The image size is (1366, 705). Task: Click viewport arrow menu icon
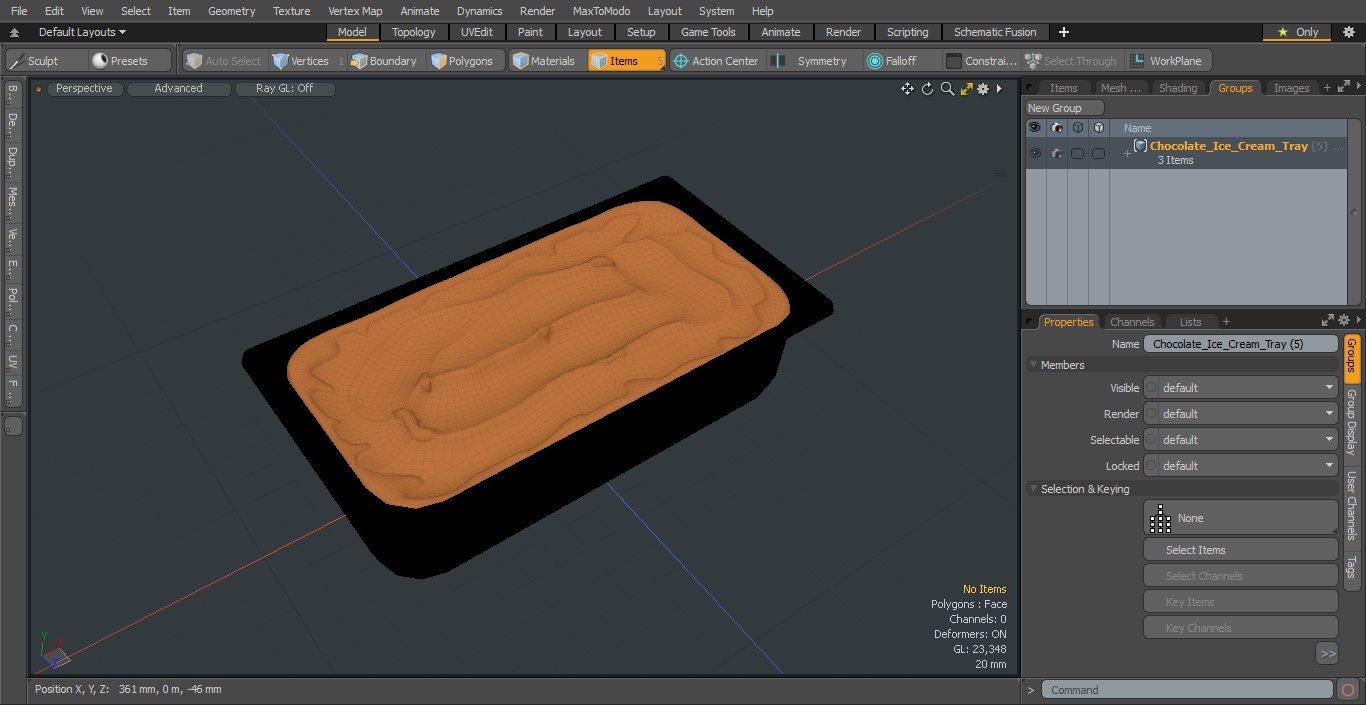[999, 89]
